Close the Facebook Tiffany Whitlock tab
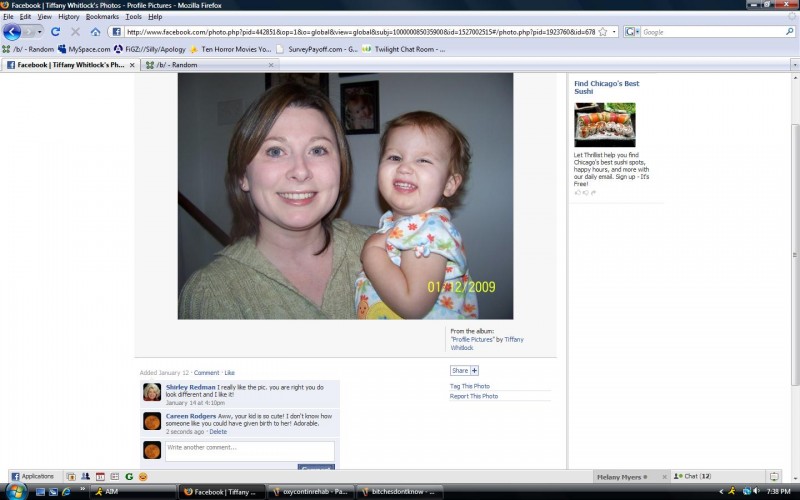 pyautogui.click(x=132, y=65)
